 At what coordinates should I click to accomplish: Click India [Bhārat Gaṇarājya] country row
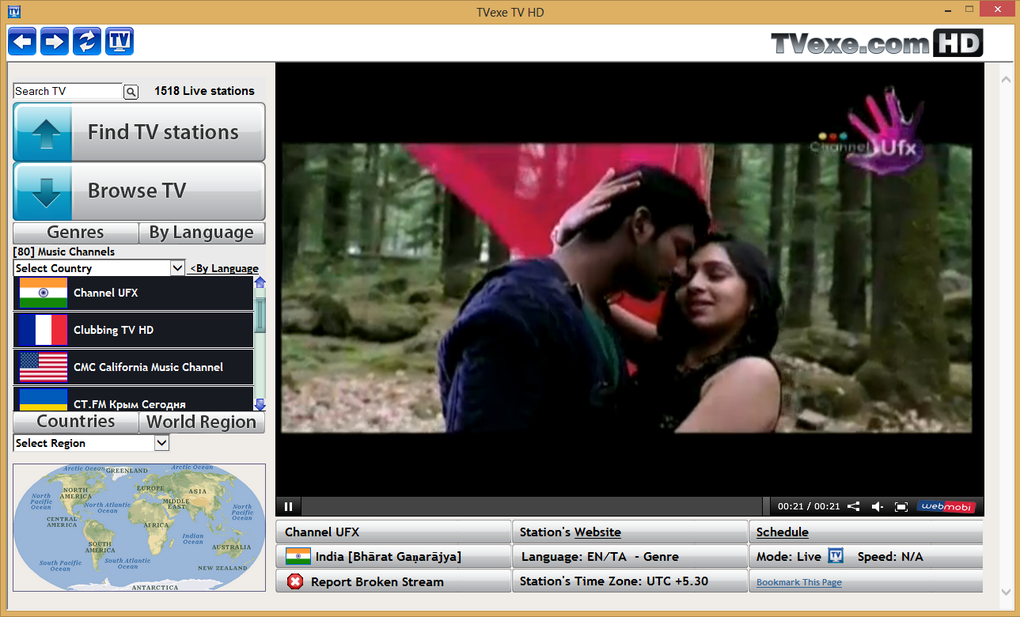pyautogui.click(x=394, y=556)
